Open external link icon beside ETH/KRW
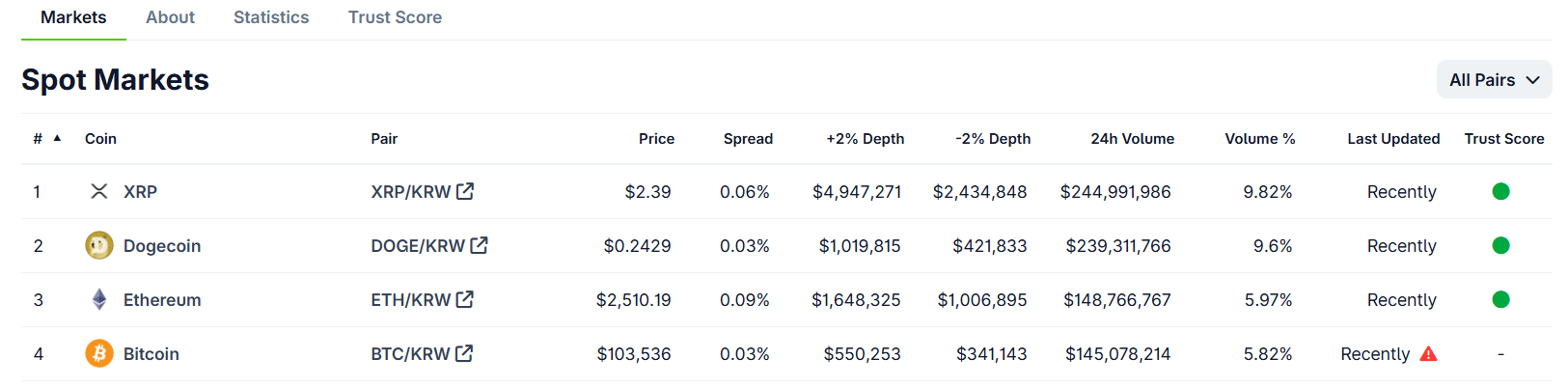The image size is (1568, 387). [x=465, y=299]
